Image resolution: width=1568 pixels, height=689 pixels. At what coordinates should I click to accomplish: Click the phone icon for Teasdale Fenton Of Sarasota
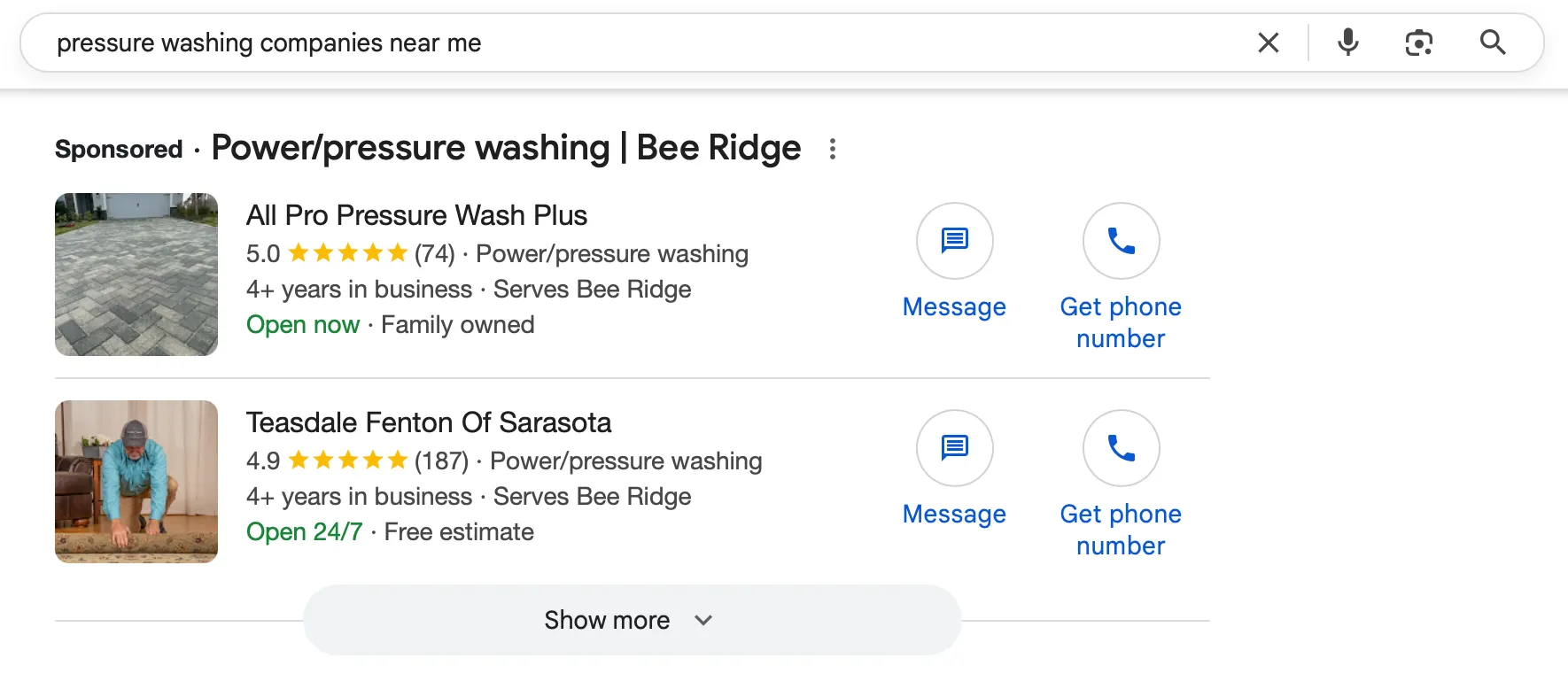pos(1121,448)
